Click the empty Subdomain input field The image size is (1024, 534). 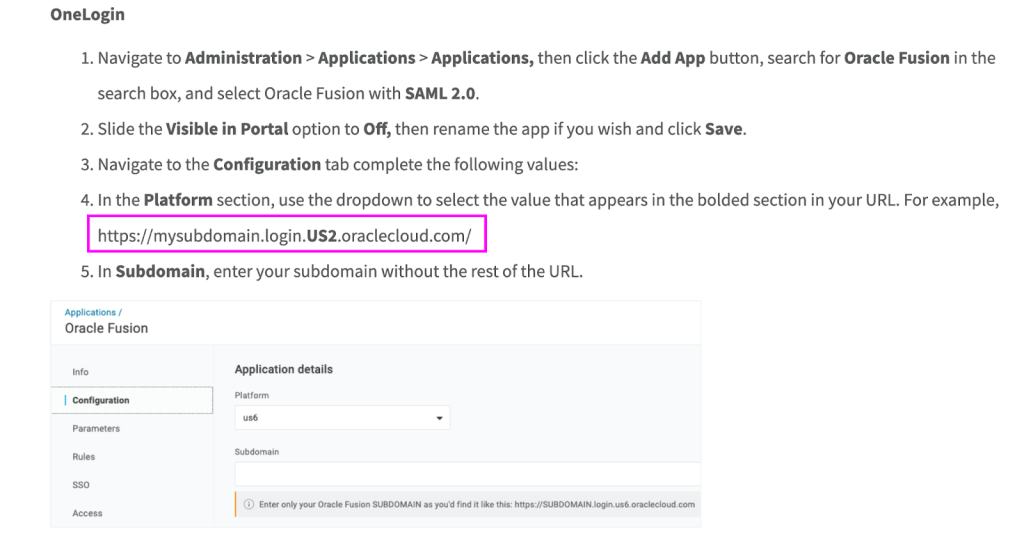(x=467, y=474)
